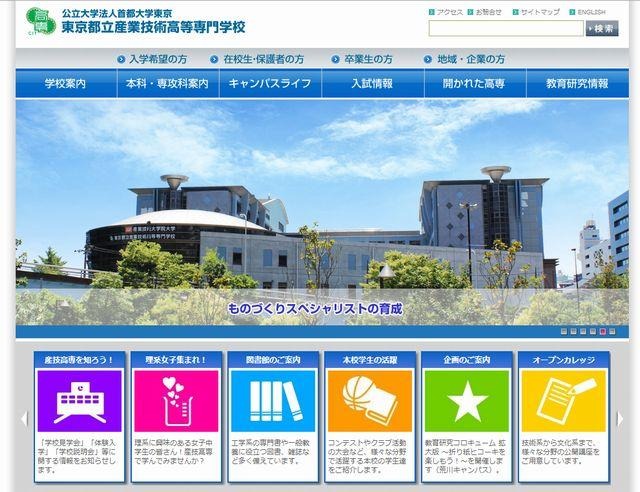The width and height of the screenshot is (640, 492).
Task: Select キャンパスライフ in the navigation bar
Action: click(270, 84)
